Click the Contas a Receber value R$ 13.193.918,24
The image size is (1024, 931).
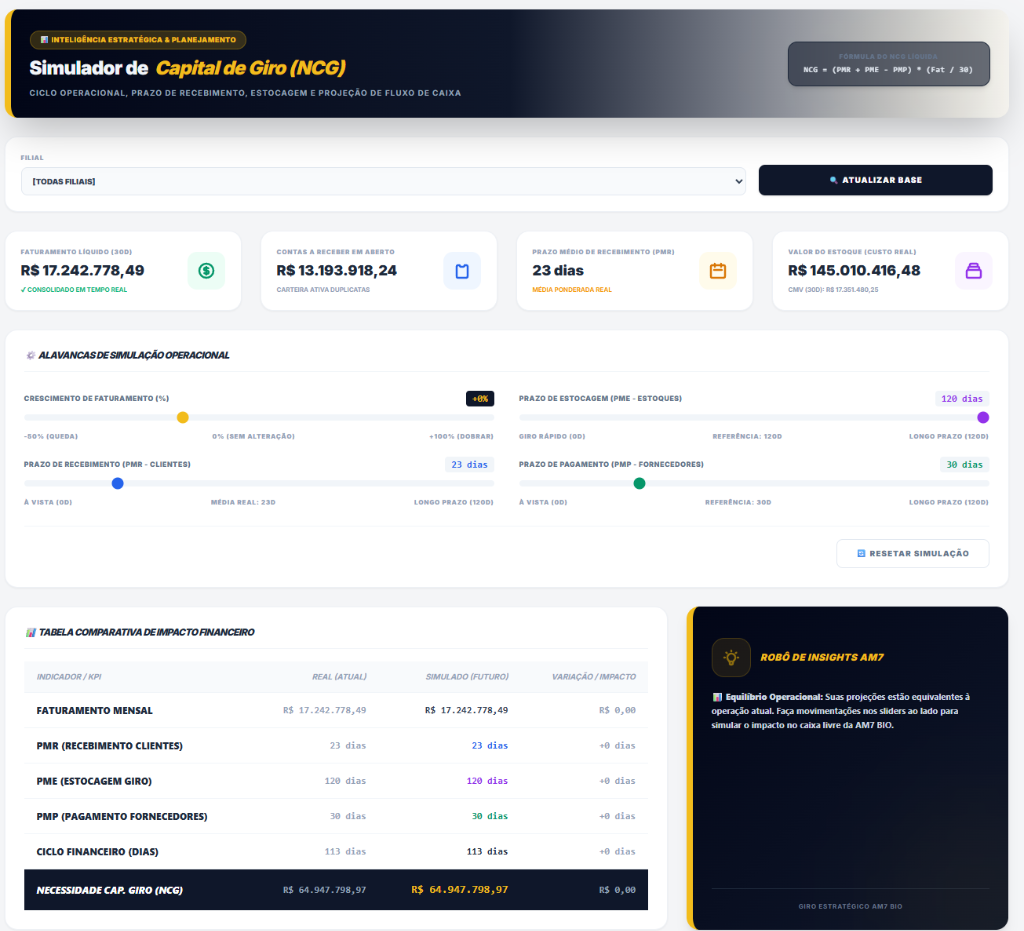(336, 270)
